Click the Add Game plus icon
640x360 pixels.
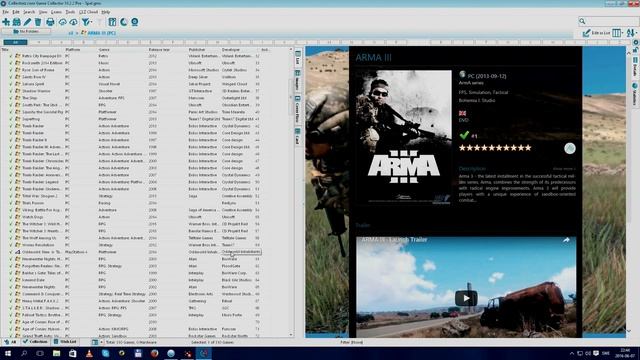(x=6, y=22)
